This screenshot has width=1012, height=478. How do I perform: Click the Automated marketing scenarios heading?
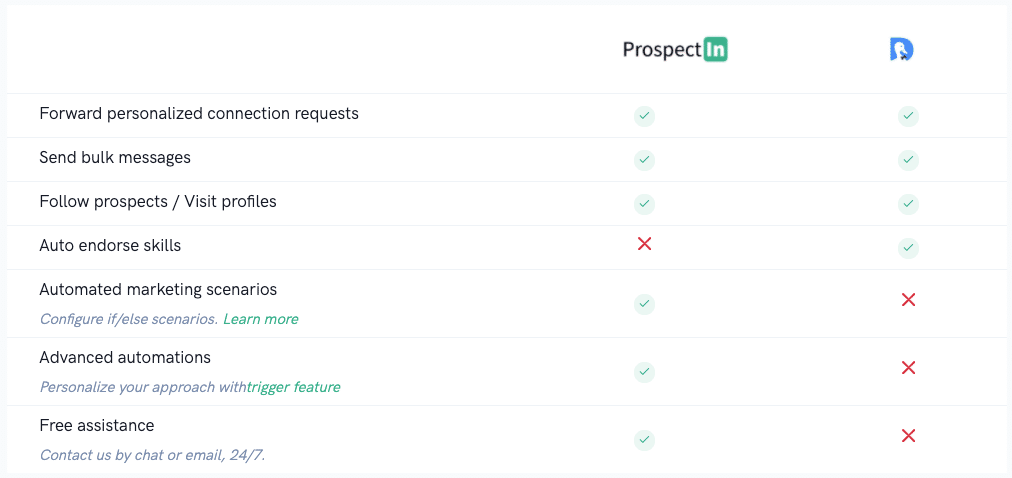158,290
